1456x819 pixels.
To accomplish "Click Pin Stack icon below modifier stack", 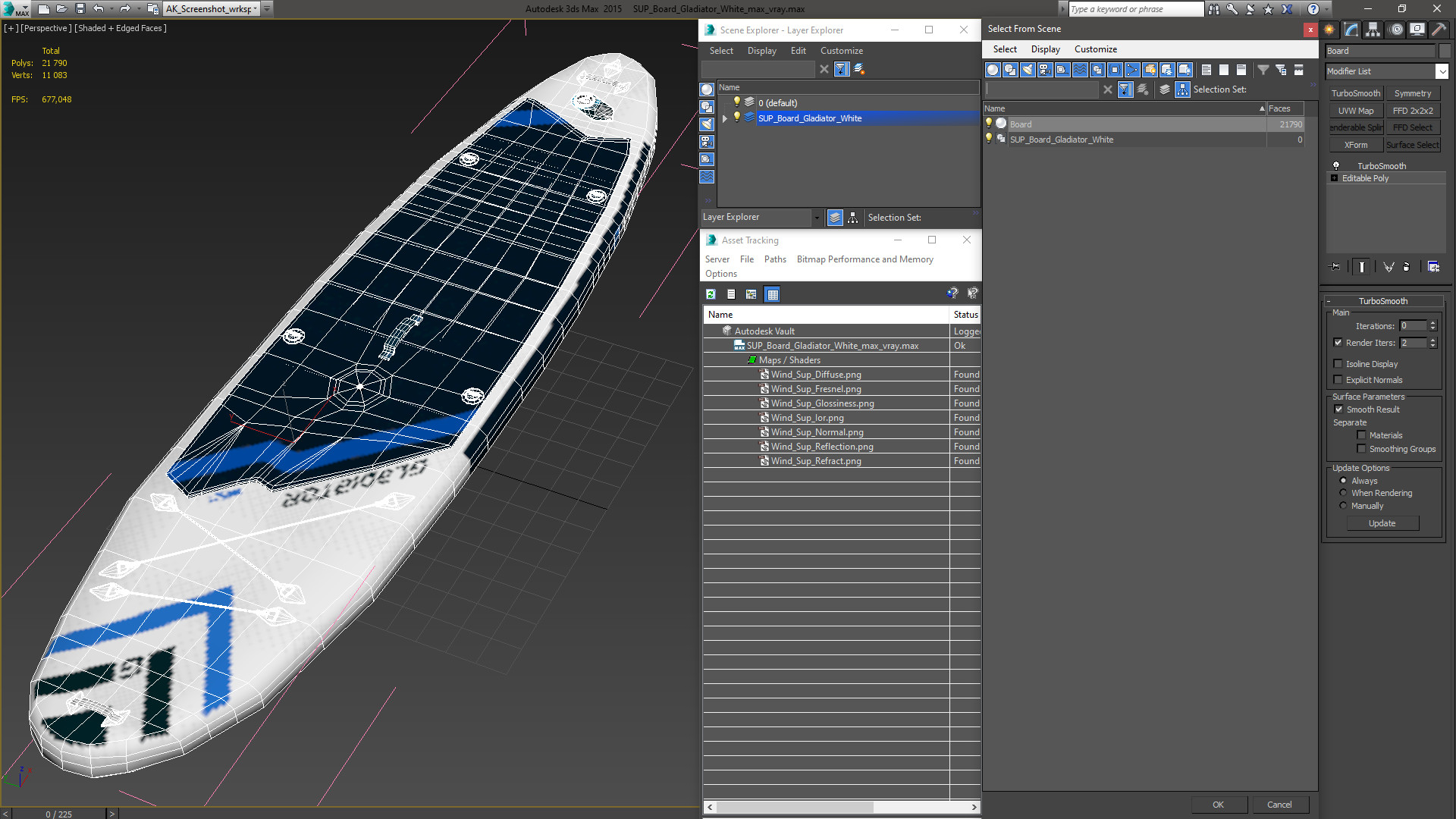I will (x=1335, y=267).
